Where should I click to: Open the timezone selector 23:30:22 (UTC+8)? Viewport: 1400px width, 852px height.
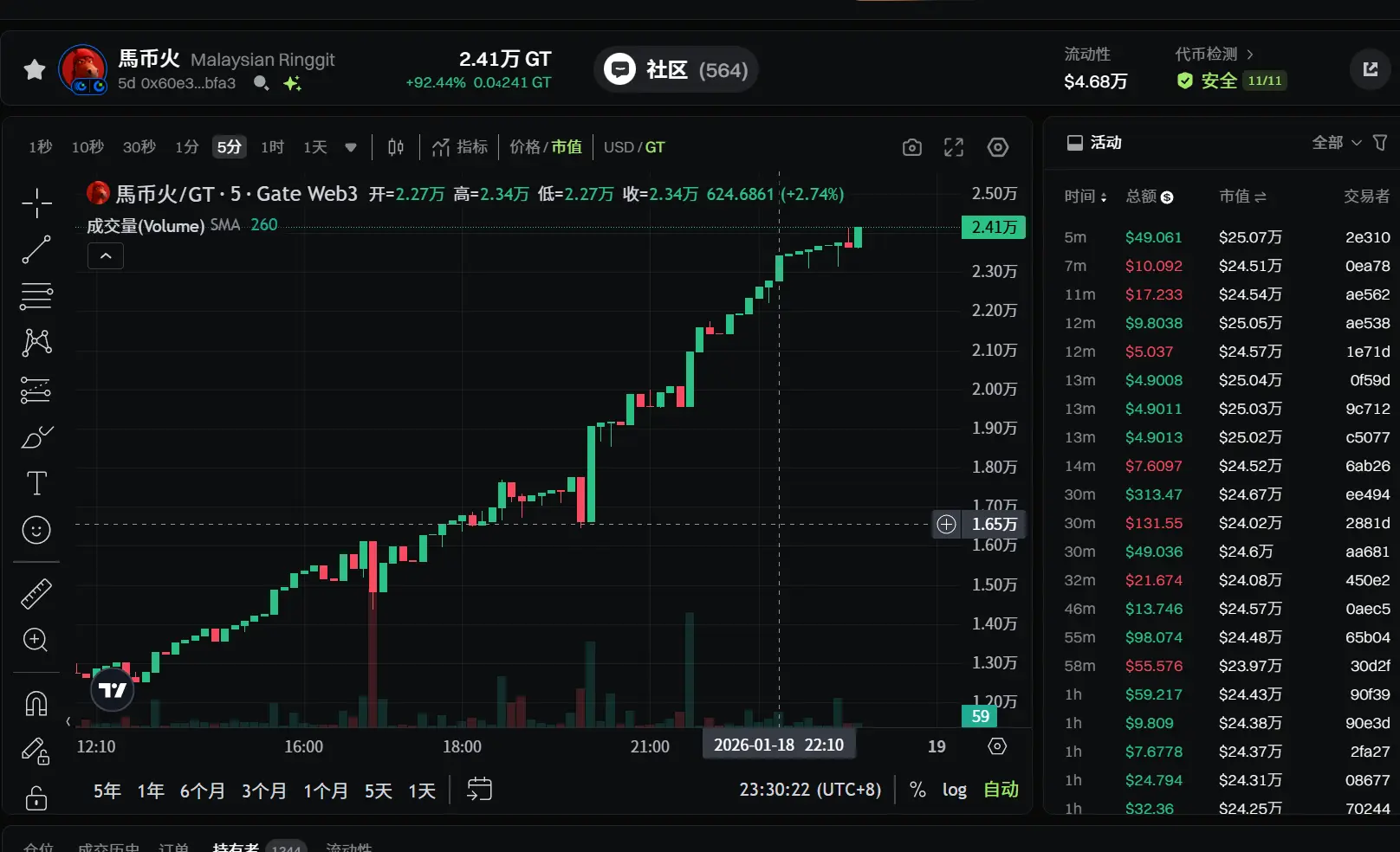point(810,790)
